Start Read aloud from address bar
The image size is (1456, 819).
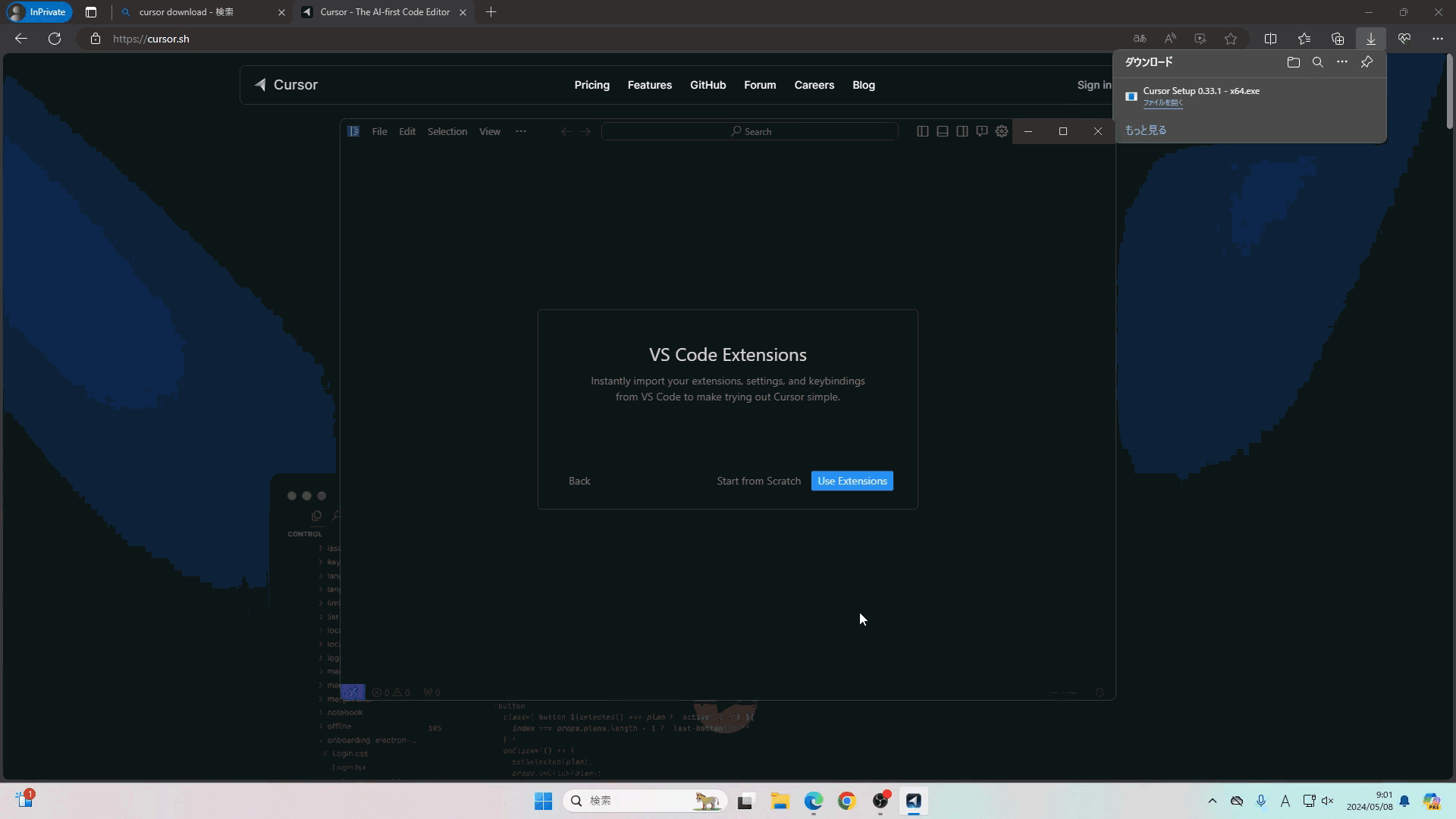(x=1170, y=39)
